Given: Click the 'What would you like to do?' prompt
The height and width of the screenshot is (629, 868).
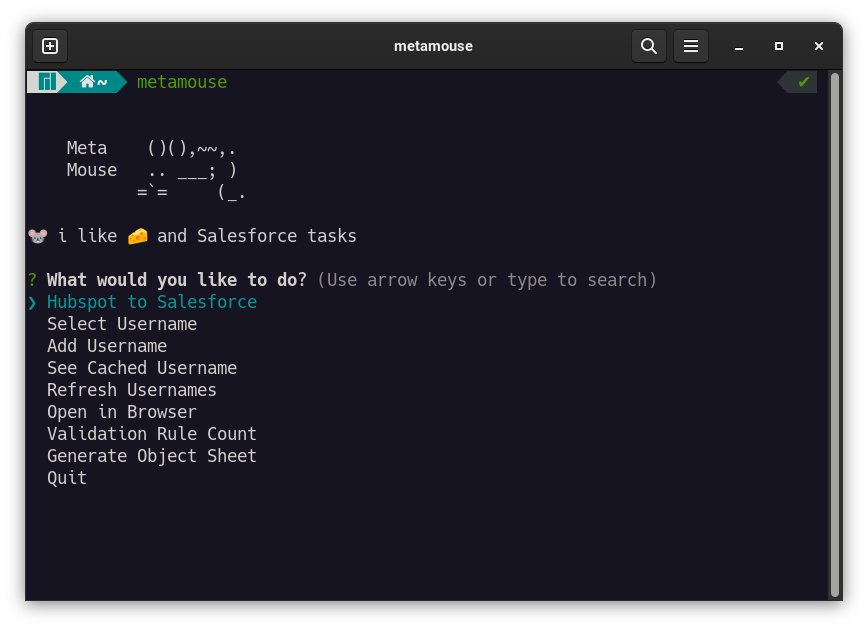Looking at the screenshot, I should pos(177,280).
